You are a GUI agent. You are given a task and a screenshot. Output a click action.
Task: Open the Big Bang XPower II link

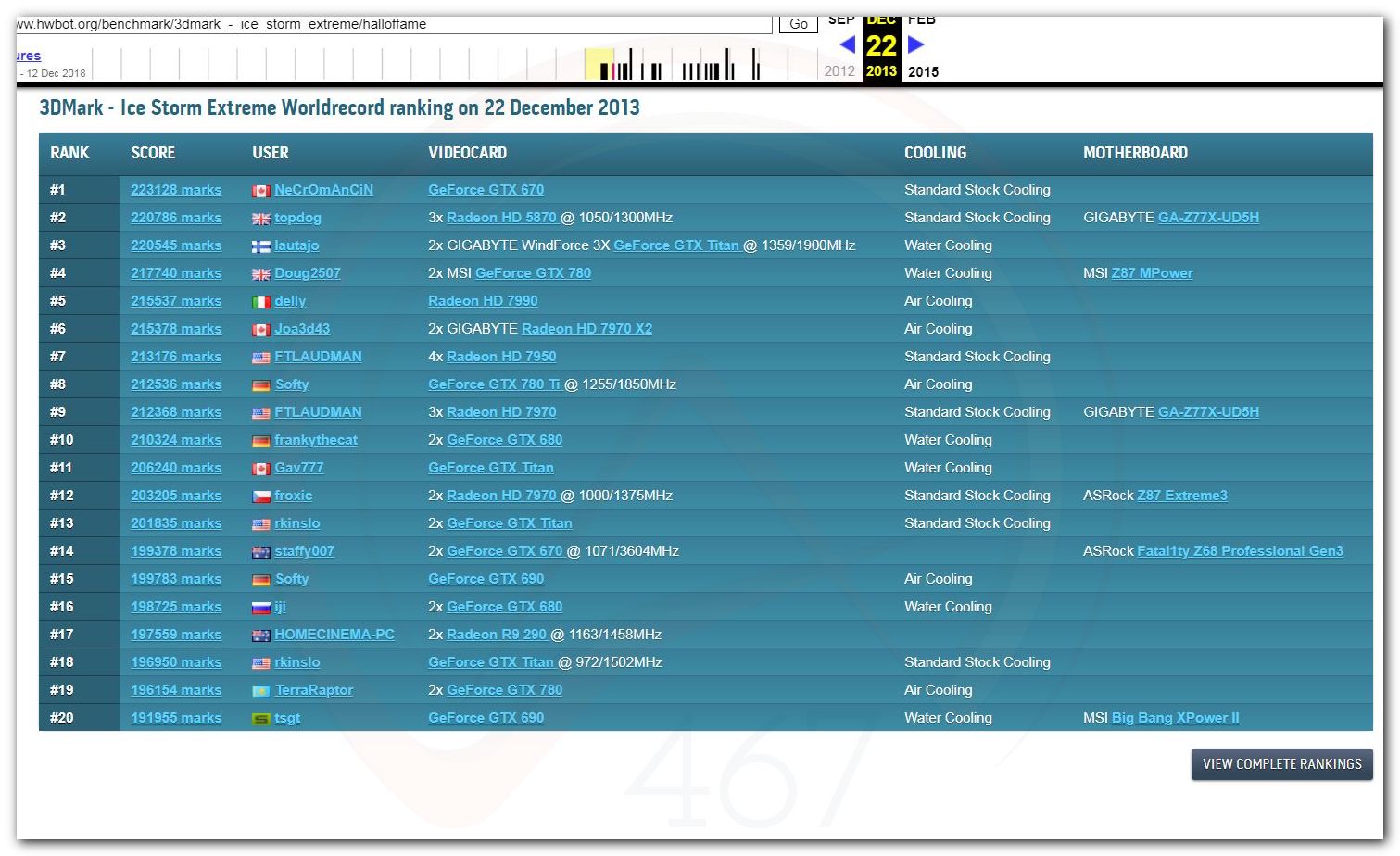click(1175, 718)
